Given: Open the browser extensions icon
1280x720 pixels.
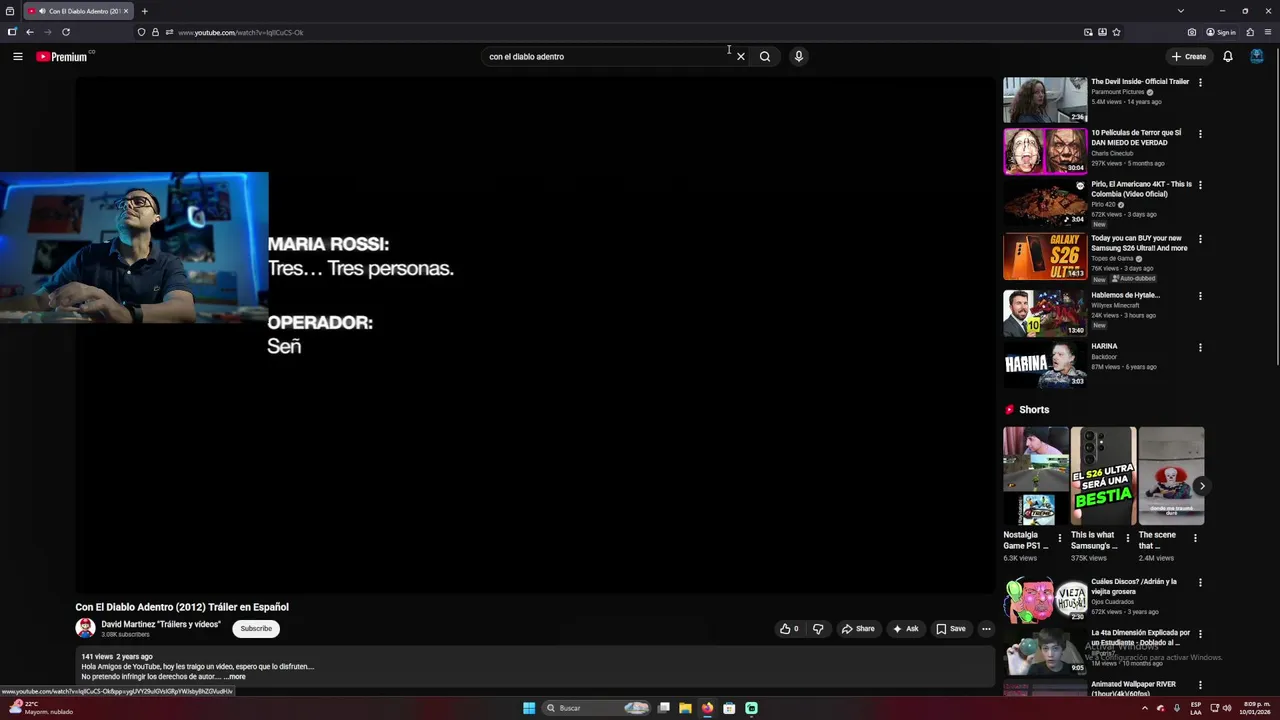Looking at the screenshot, I should click(1250, 32).
